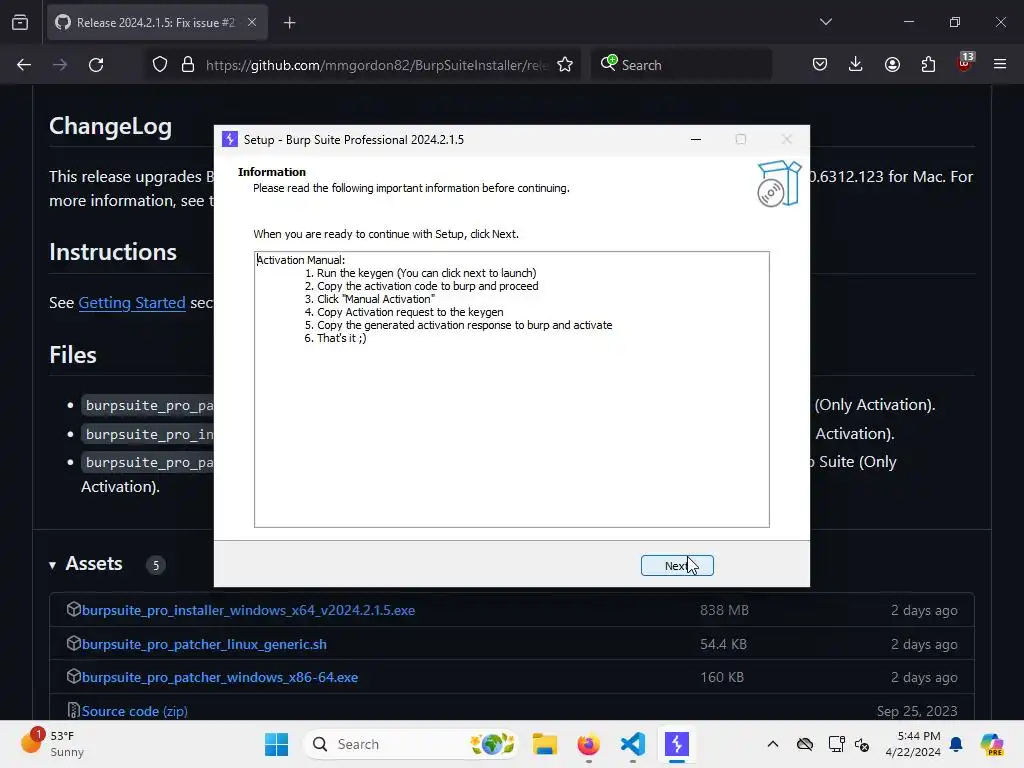Viewport: 1024px width, 768px height.
Task: Click the 838 MB size text
Action: pyautogui.click(x=724, y=610)
